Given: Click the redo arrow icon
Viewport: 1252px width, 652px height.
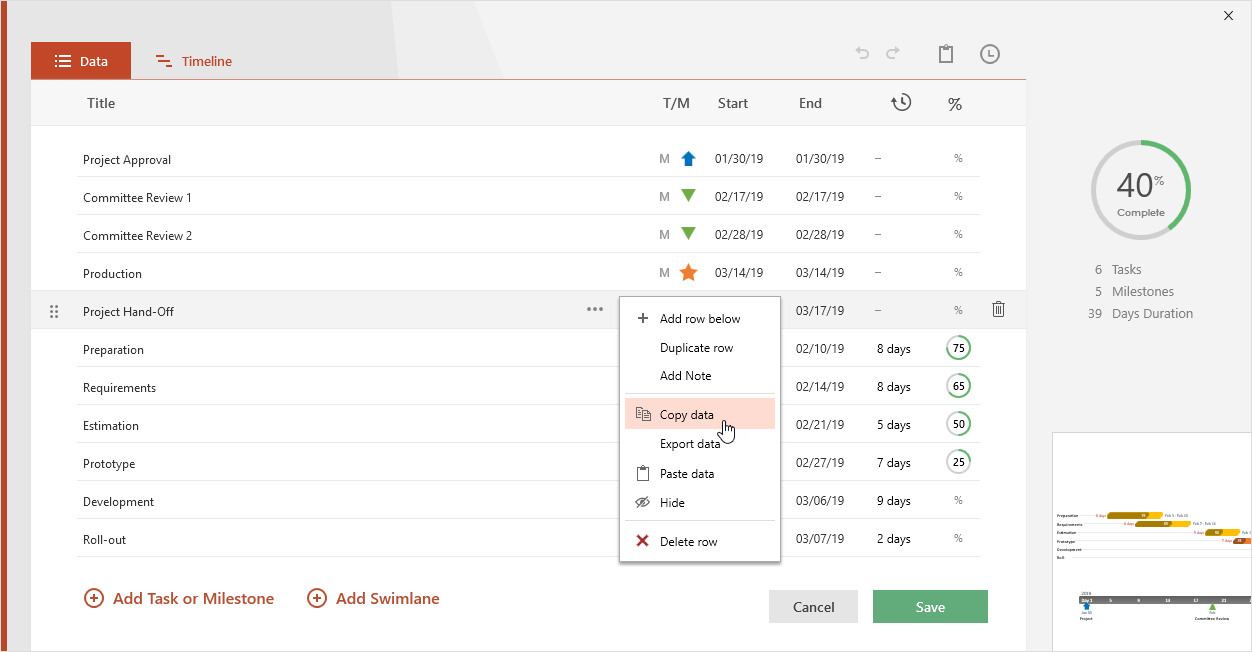Looking at the screenshot, I should coord(893,54).
